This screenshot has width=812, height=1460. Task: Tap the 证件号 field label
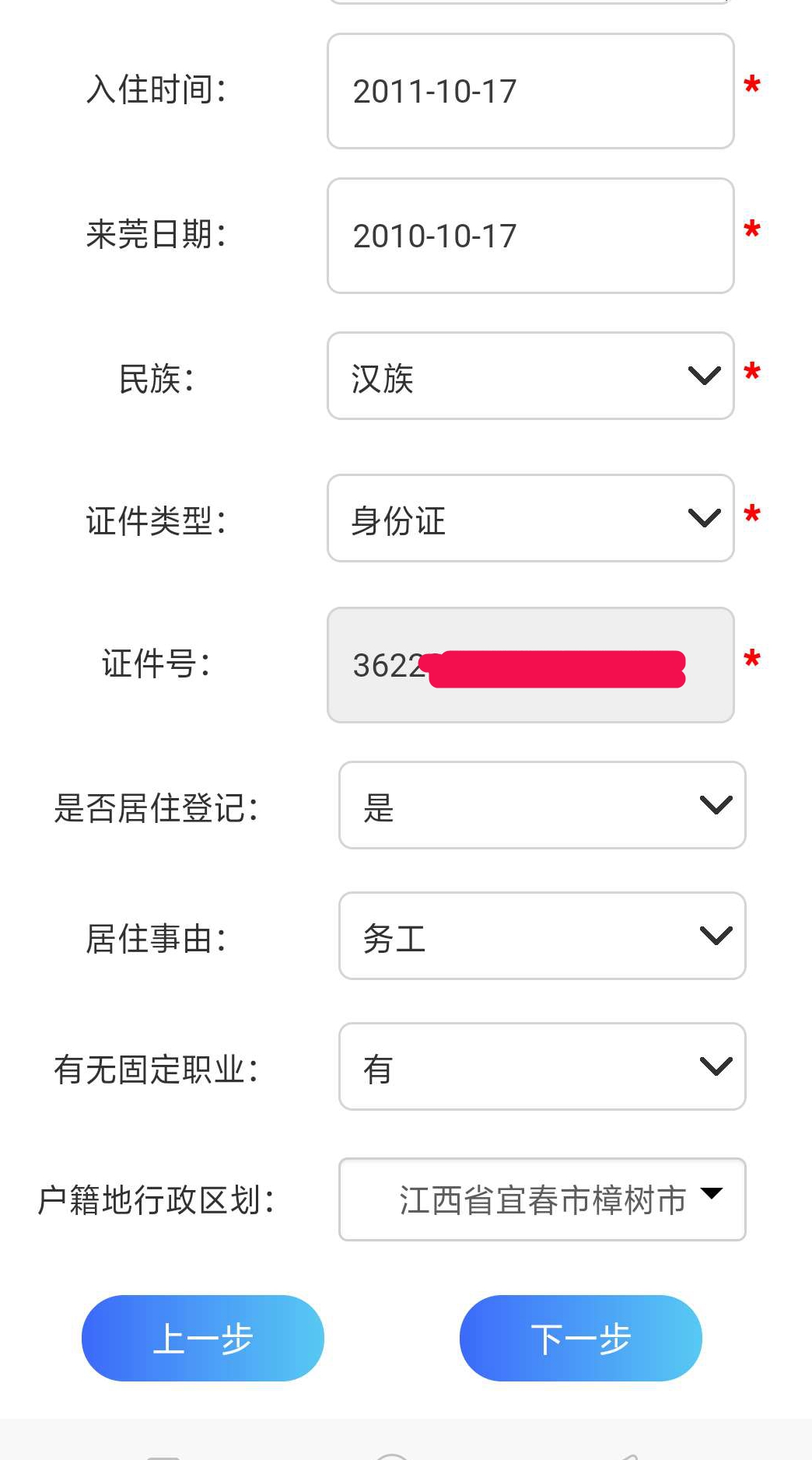coord(156,663)
